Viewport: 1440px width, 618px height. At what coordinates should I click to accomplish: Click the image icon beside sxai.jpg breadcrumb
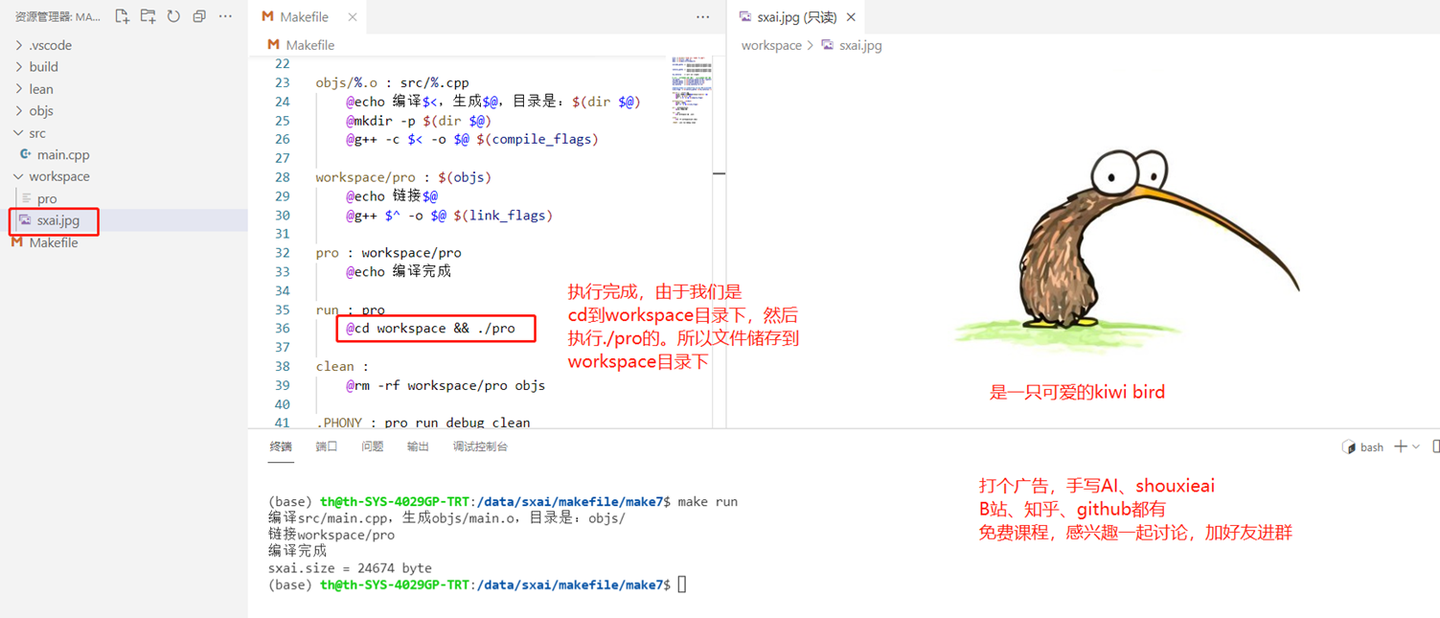click(x=827, y=45)
